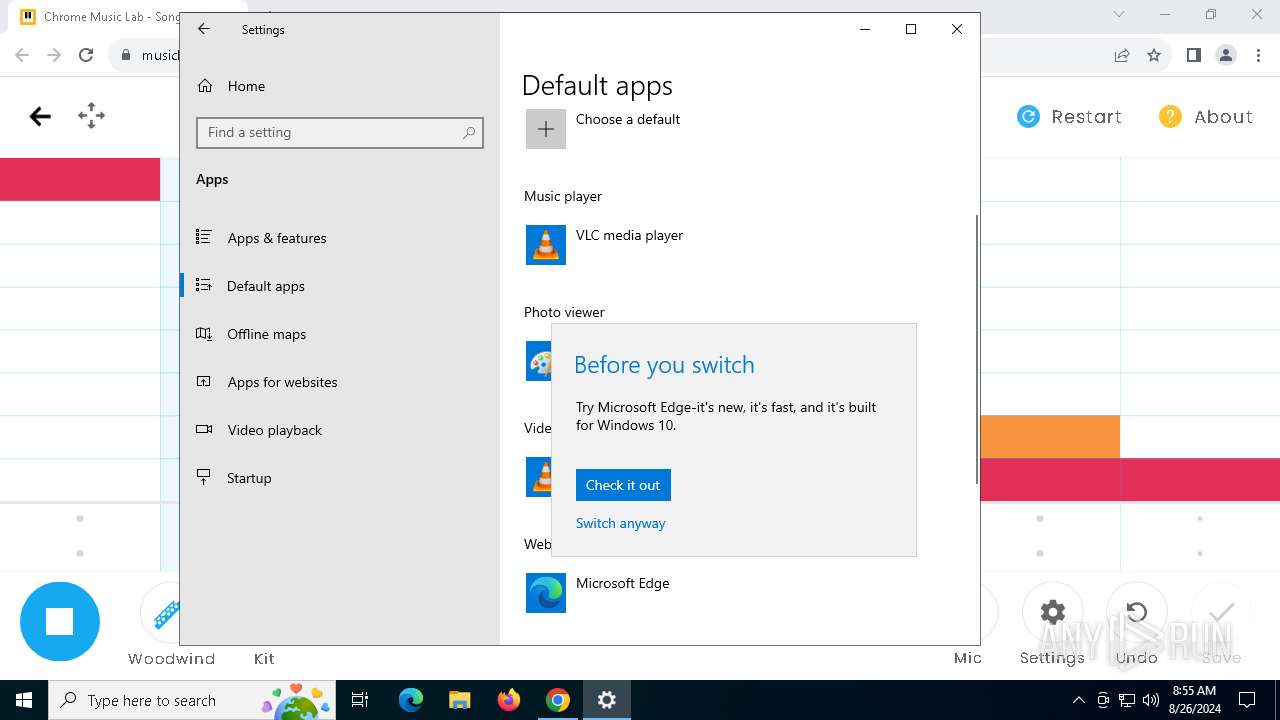Image resolution: width=1280 pixels, height=720 pixels.
Task: Click Song Maker back arrow
Action: coord(40,117)
